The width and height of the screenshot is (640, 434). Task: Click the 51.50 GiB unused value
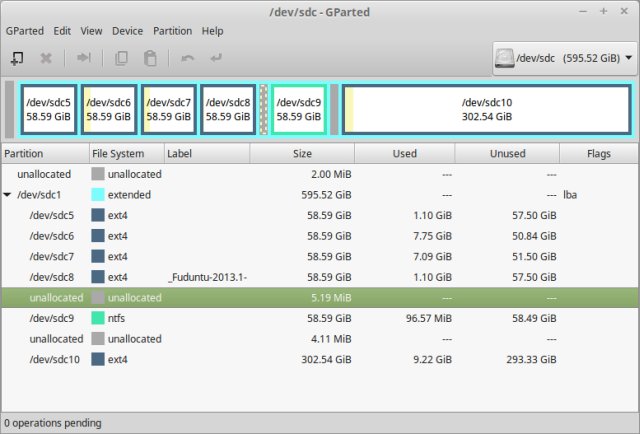pyautogui.click(x=534, y=256)
